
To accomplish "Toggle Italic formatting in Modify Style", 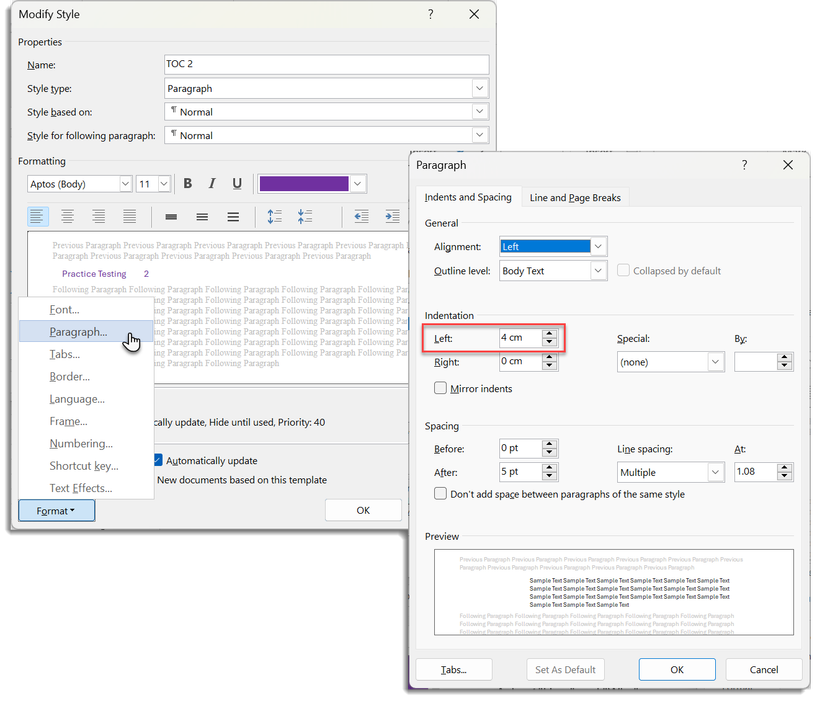I will pyautogui.click(x=212, y=184).
